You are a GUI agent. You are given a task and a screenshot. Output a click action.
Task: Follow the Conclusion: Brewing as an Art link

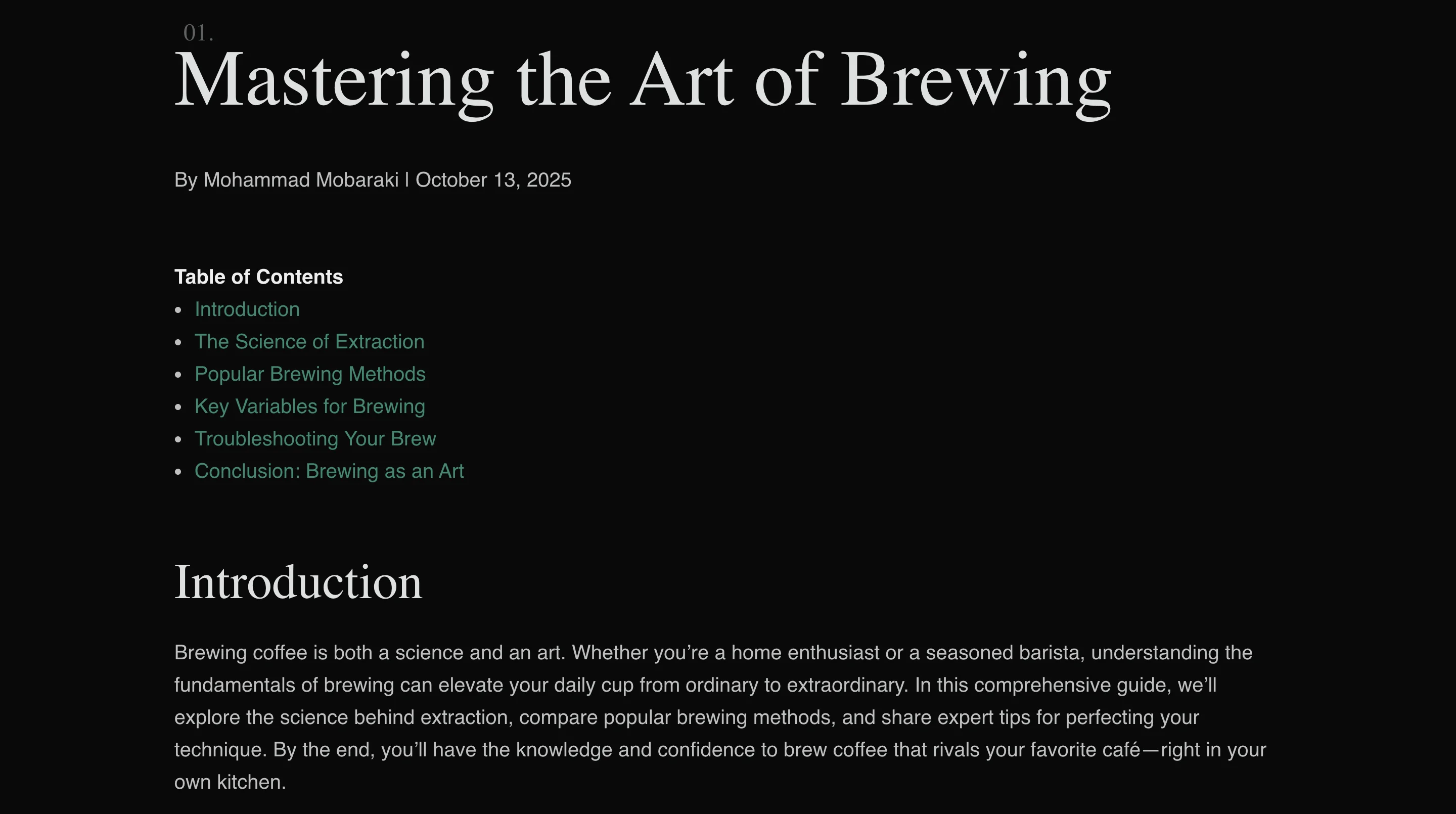click(x=329, y=471)
